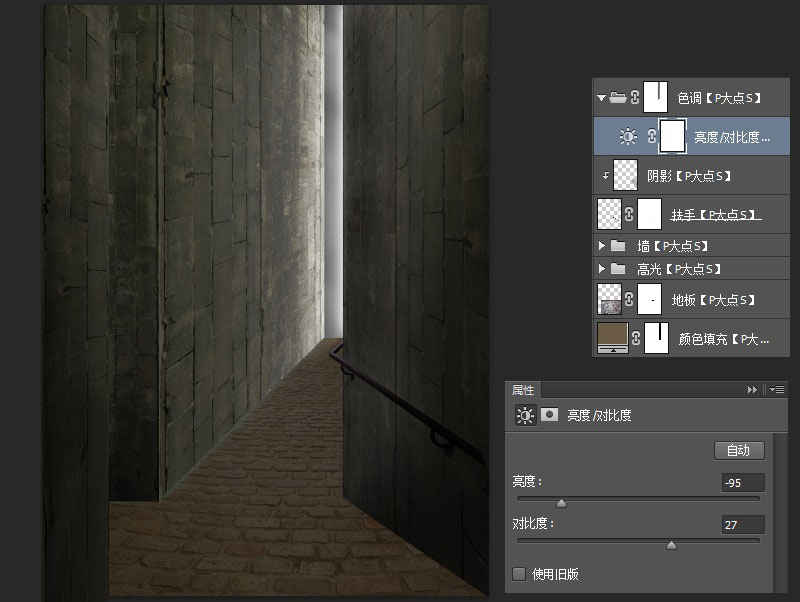Select the 颜色填充 layer name
800x602 pixels.
[x=723, y=339]
